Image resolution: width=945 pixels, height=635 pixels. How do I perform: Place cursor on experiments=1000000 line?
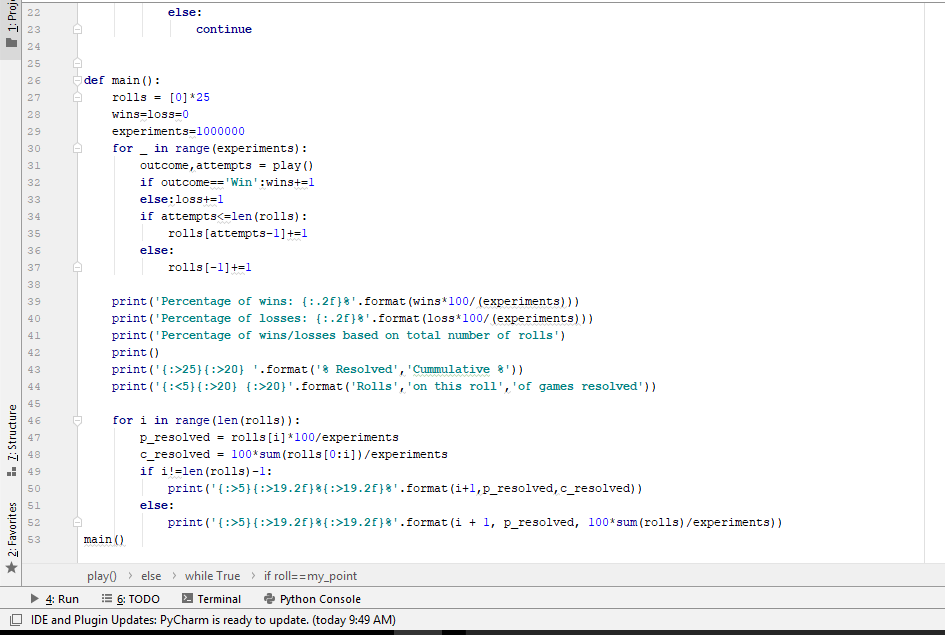click(x=178, y=131)
